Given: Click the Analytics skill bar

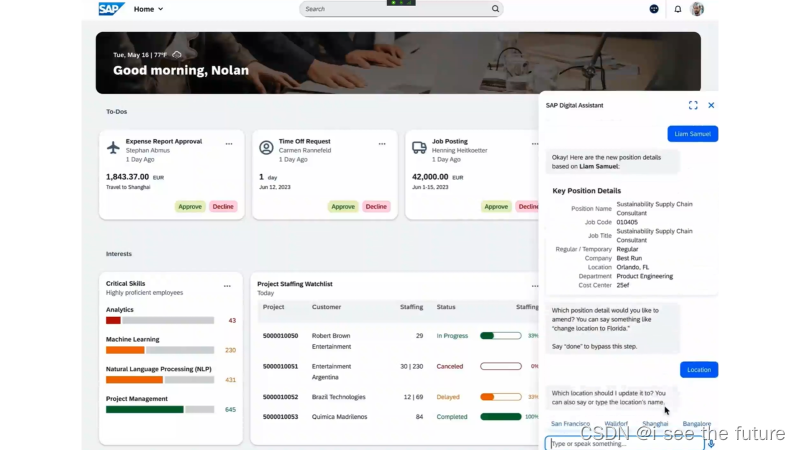Looking at the screenshot, I should 160,320.
